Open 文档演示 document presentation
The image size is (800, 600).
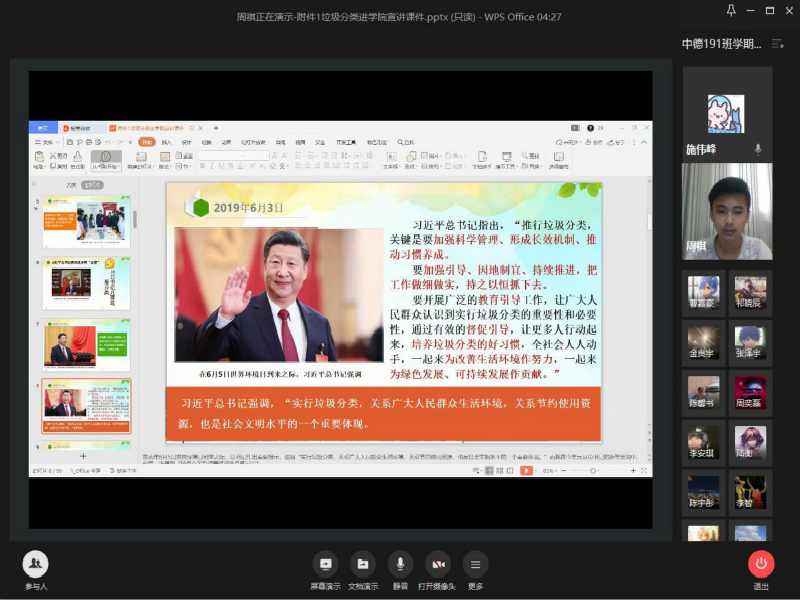click(x=363, y=564)
